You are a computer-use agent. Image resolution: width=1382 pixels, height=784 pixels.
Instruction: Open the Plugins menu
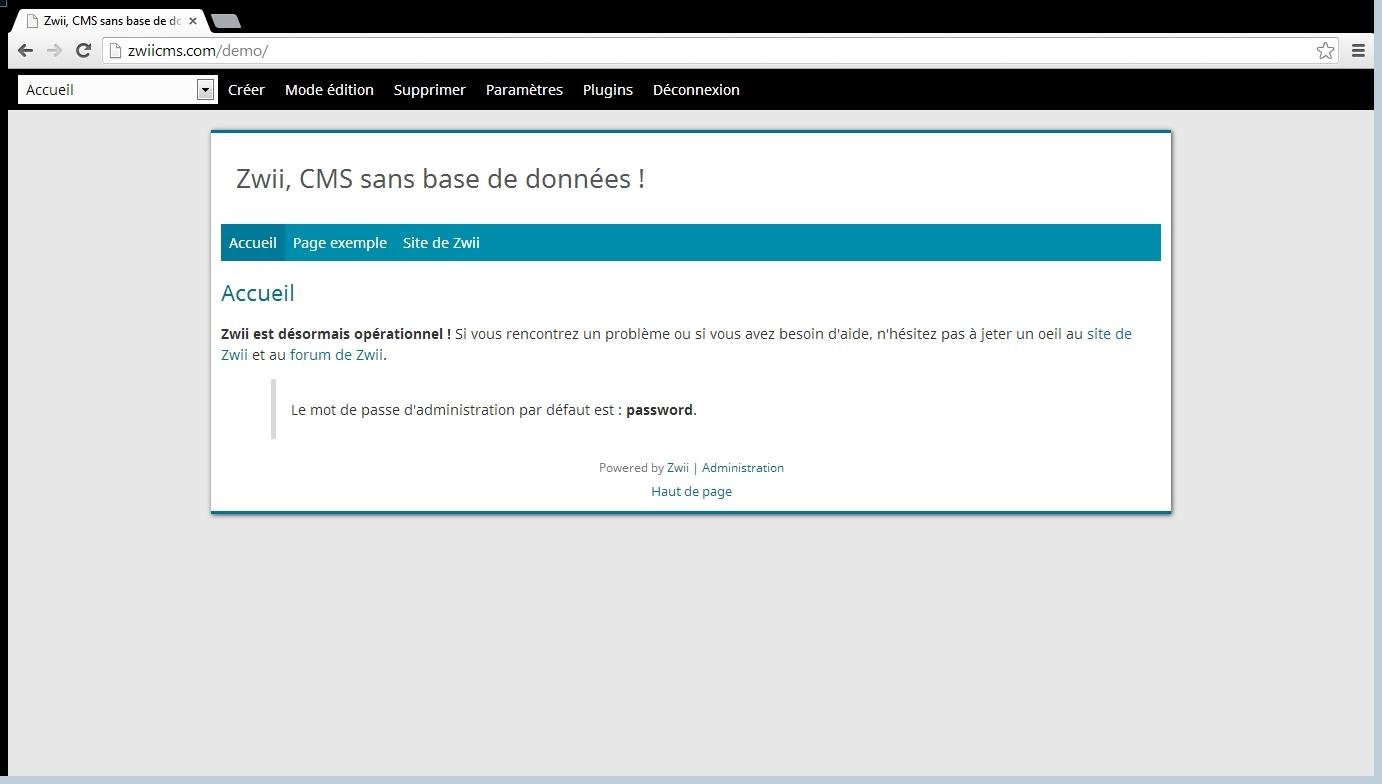tap(607, 89)
